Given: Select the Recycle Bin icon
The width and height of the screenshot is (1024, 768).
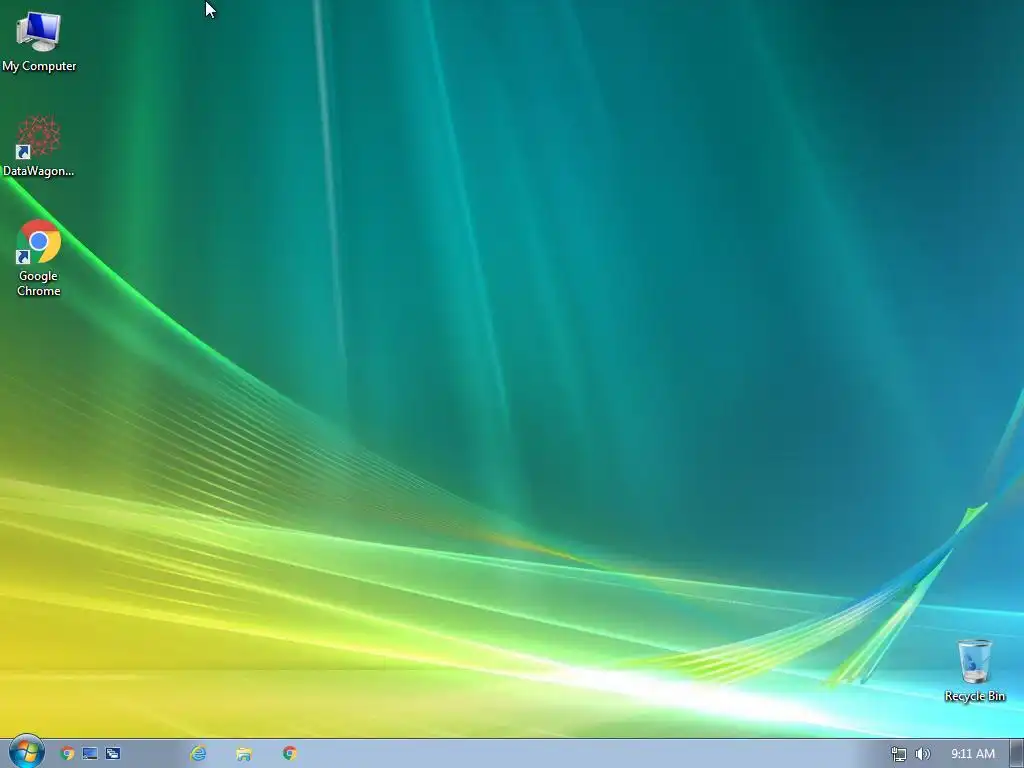Looking at the screenshot, I should click(974, 671).
